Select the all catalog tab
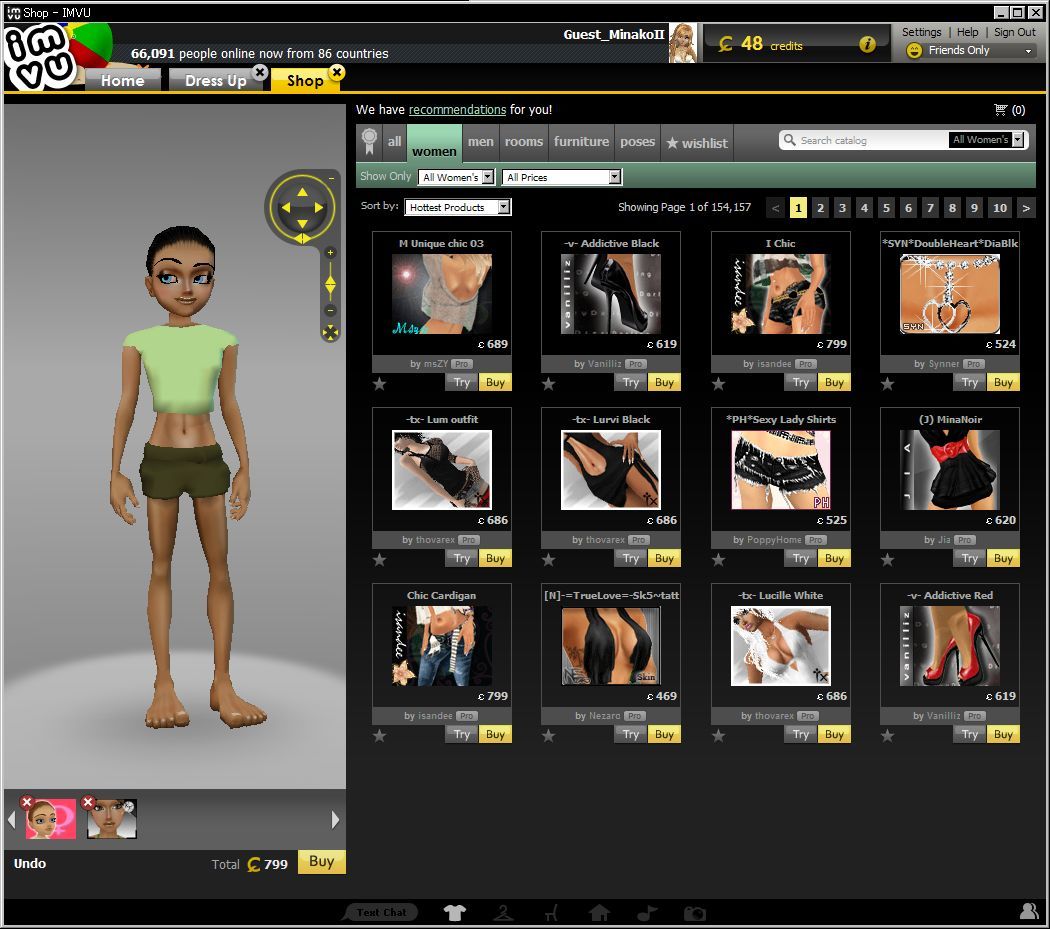 [x=394, y=141]
